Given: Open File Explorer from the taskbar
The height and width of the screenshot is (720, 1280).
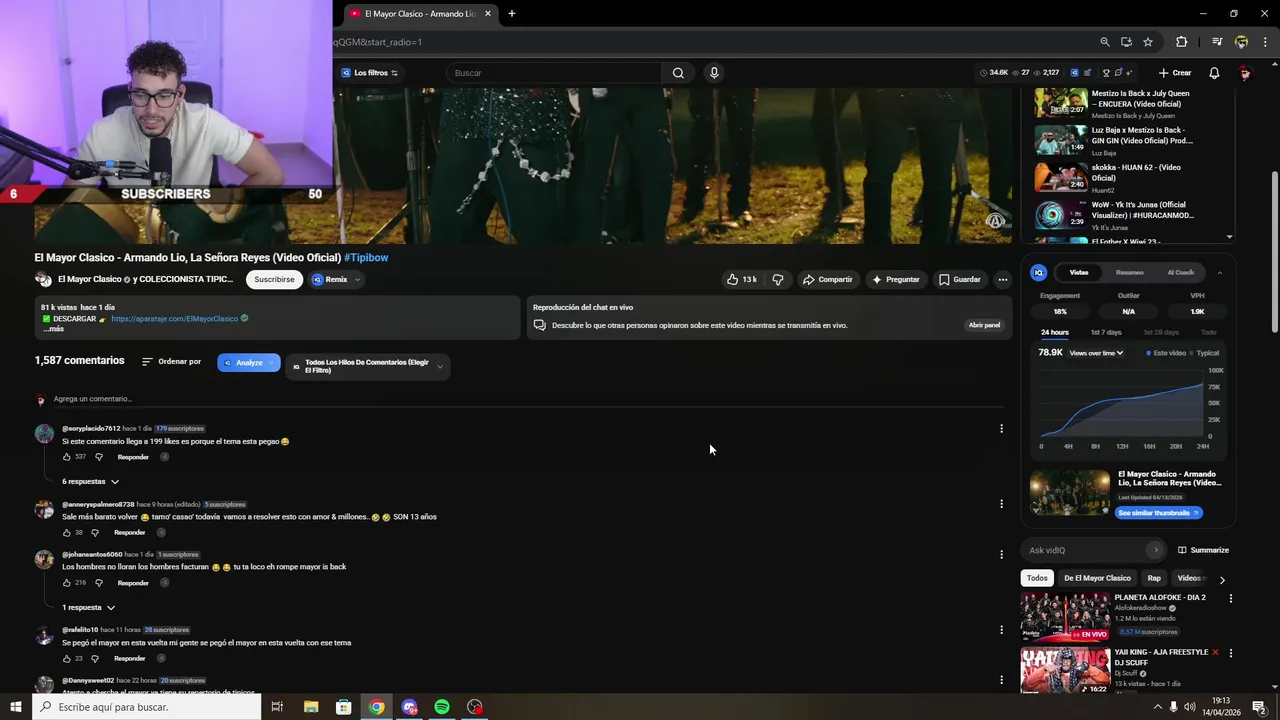Looking at the screenshot, I should tap(311, 707).
